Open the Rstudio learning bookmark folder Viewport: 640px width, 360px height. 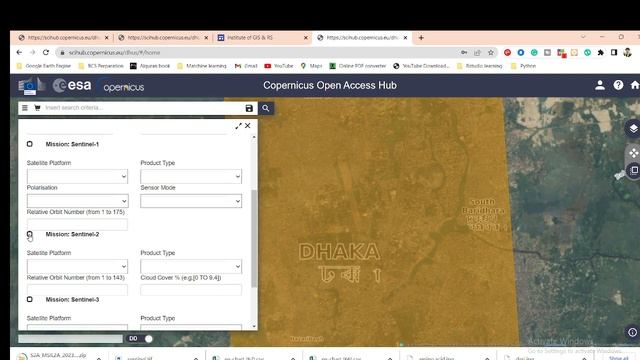tap(480, 66)
